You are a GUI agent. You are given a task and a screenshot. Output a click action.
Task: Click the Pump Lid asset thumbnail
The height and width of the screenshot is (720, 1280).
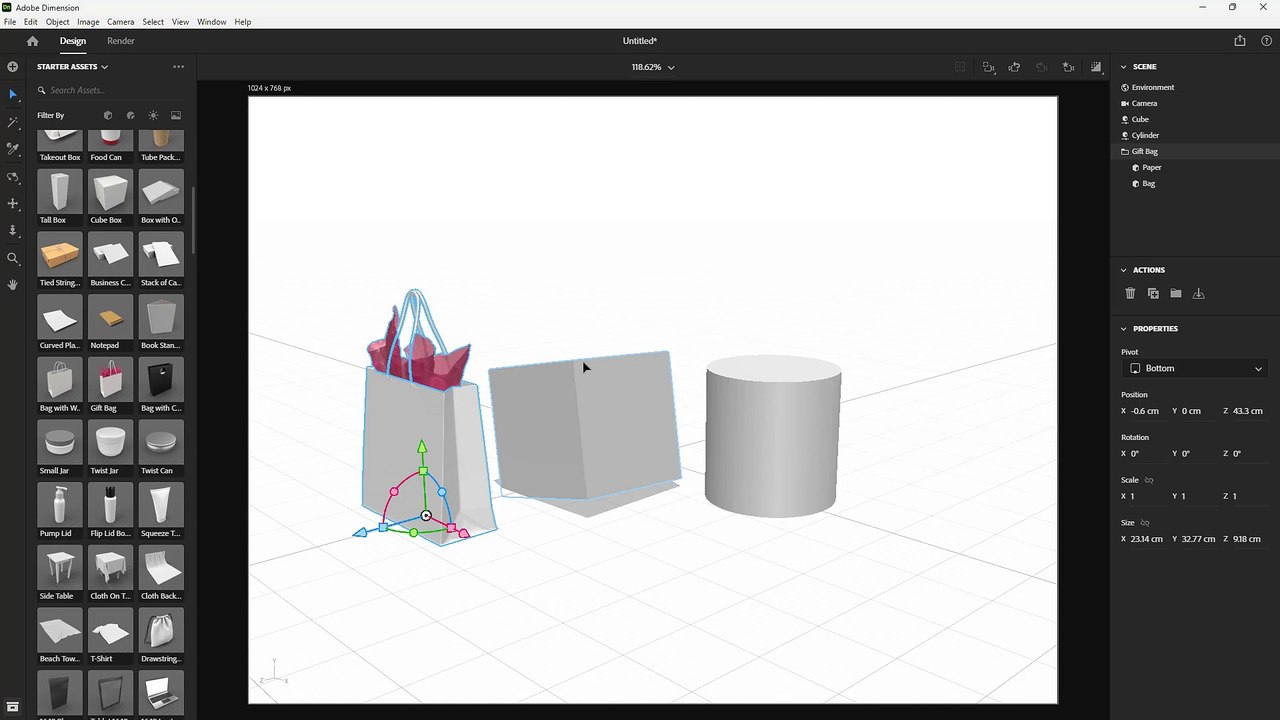59,505
